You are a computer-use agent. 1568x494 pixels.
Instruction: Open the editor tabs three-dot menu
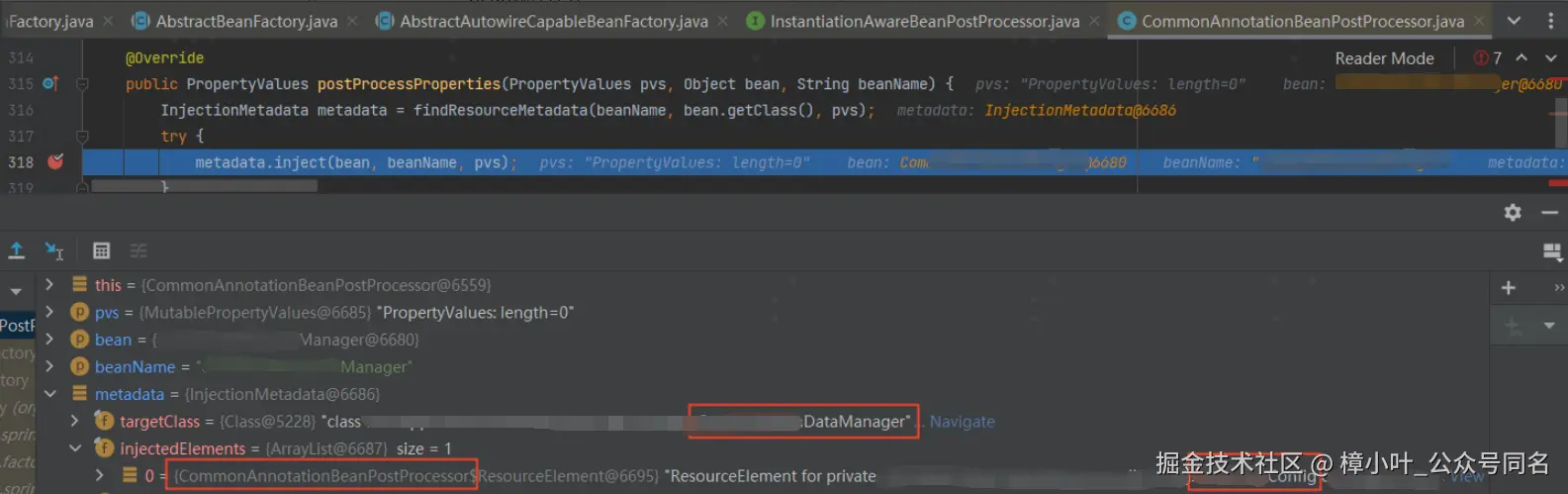coord(1550,21)
